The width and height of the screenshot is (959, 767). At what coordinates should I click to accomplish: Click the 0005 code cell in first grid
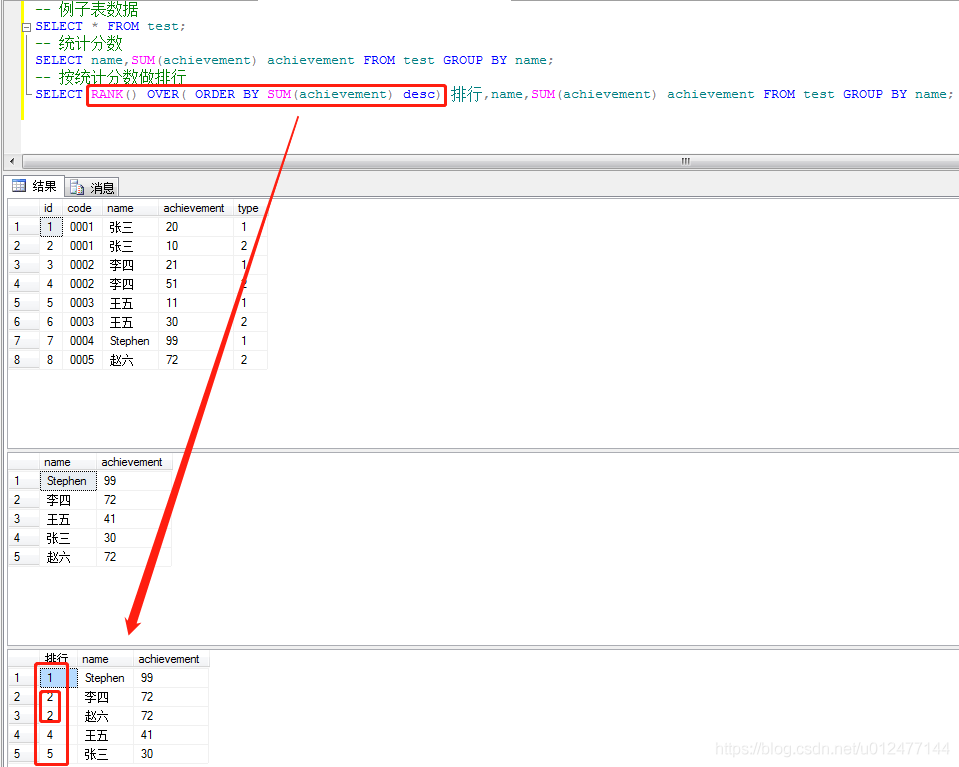click(82, 360)
